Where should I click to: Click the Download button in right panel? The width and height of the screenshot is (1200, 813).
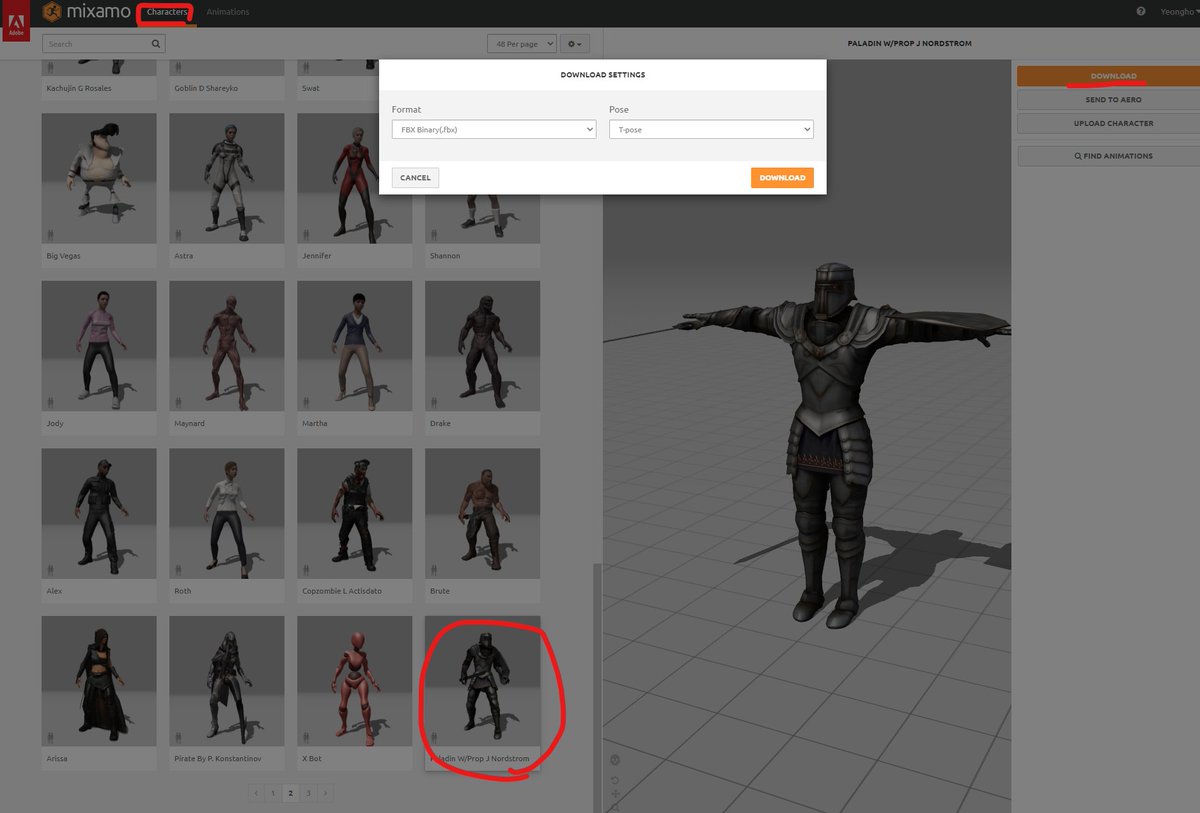click(x=1108, y=76)
